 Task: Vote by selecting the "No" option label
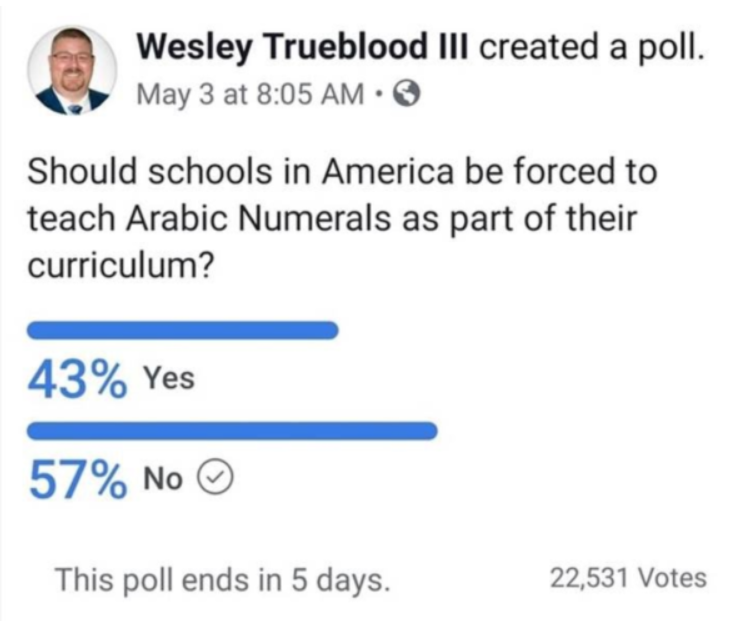click(x=163, y=480)
